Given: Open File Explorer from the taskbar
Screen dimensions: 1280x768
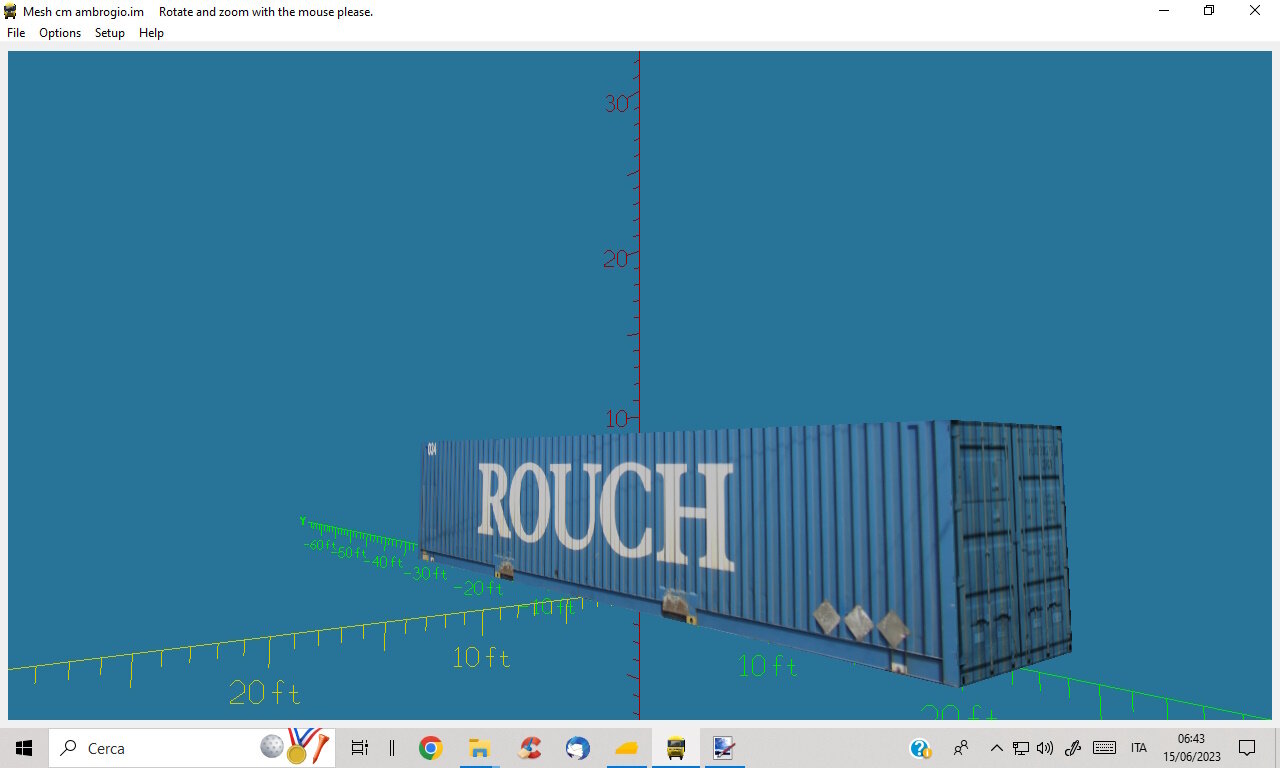Looking at the screenshot, I should (480, 748).
